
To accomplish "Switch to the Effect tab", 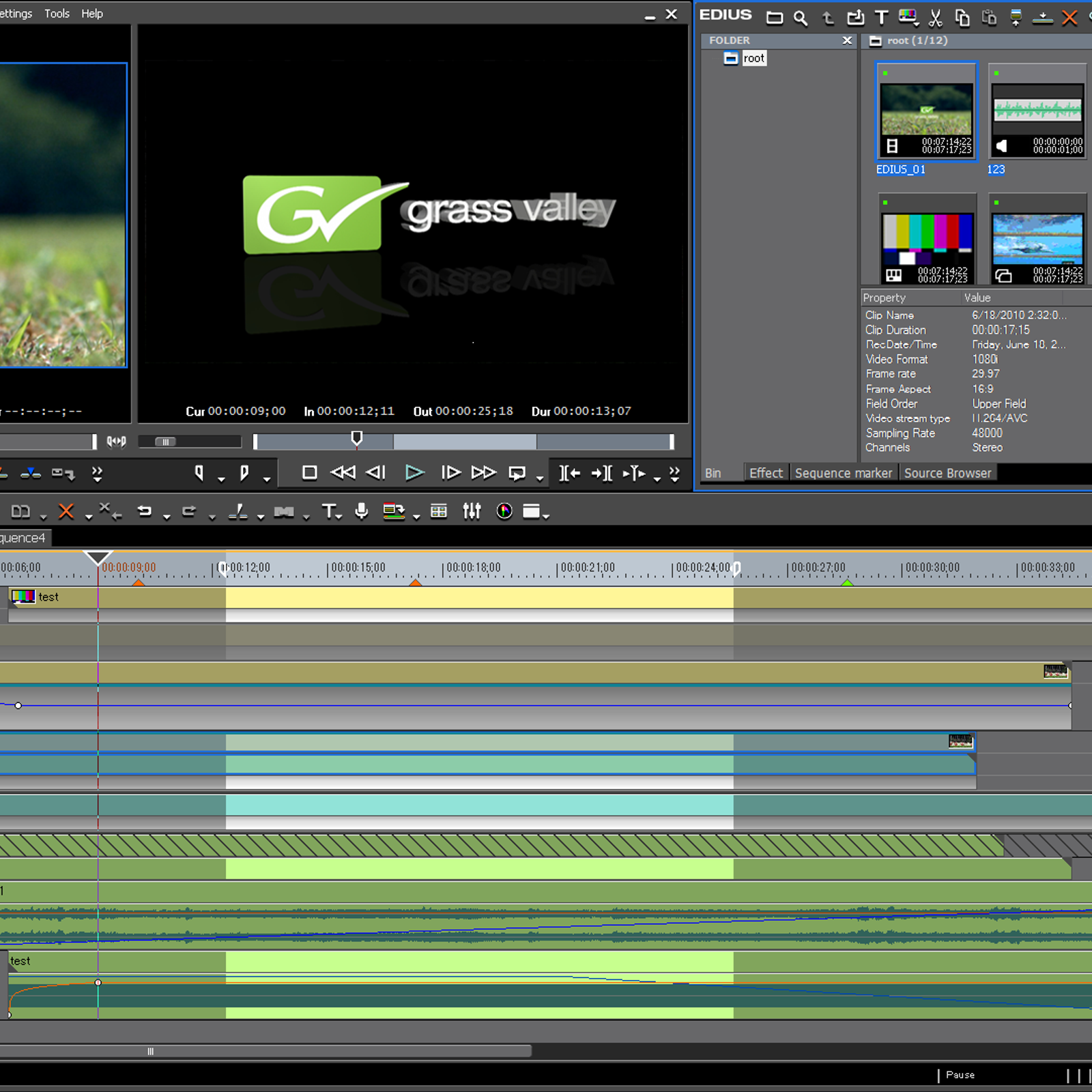I will pos(766,473).
